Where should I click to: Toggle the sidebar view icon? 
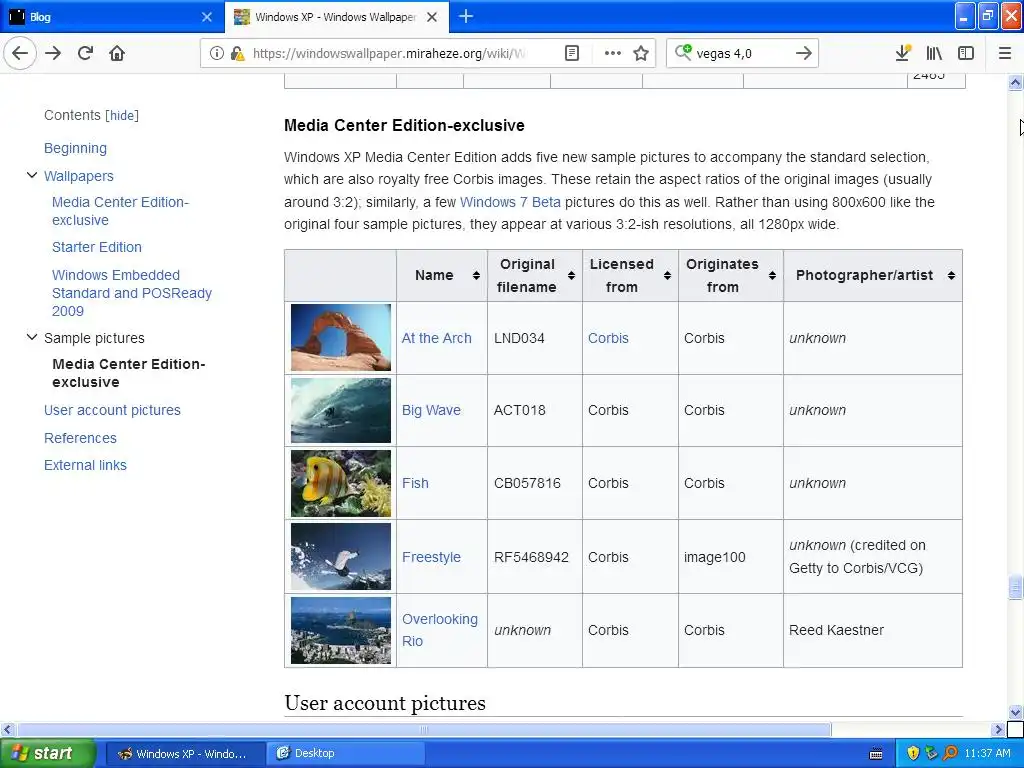[966, 53]
